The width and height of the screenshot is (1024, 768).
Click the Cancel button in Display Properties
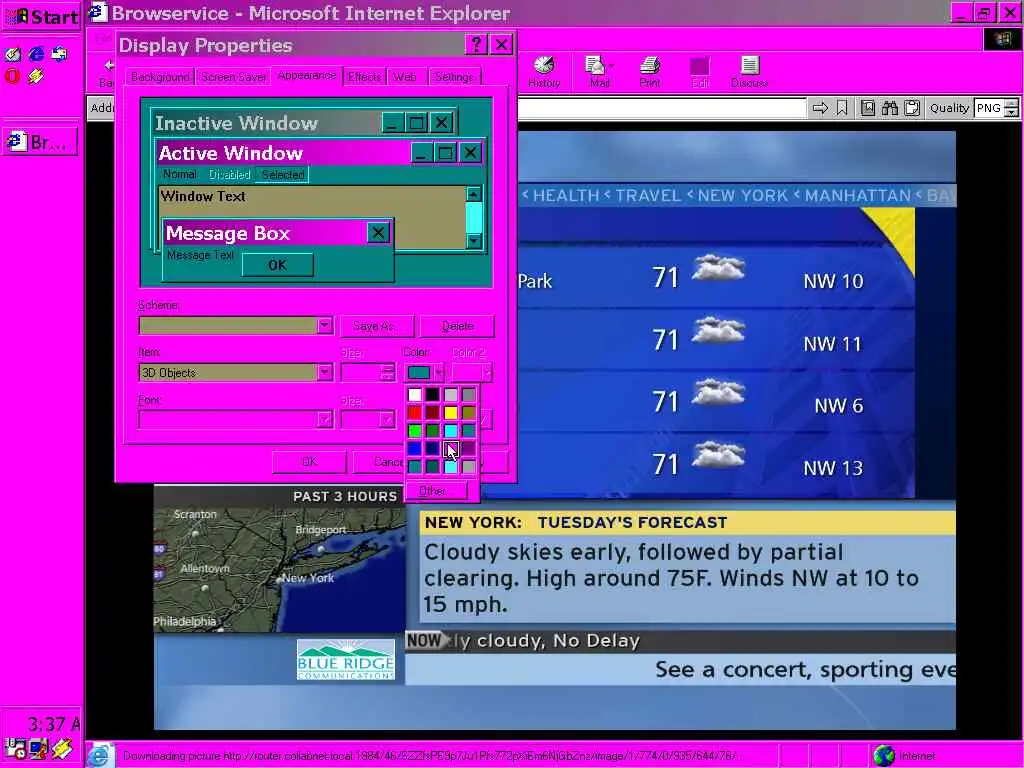pos(381,462)
